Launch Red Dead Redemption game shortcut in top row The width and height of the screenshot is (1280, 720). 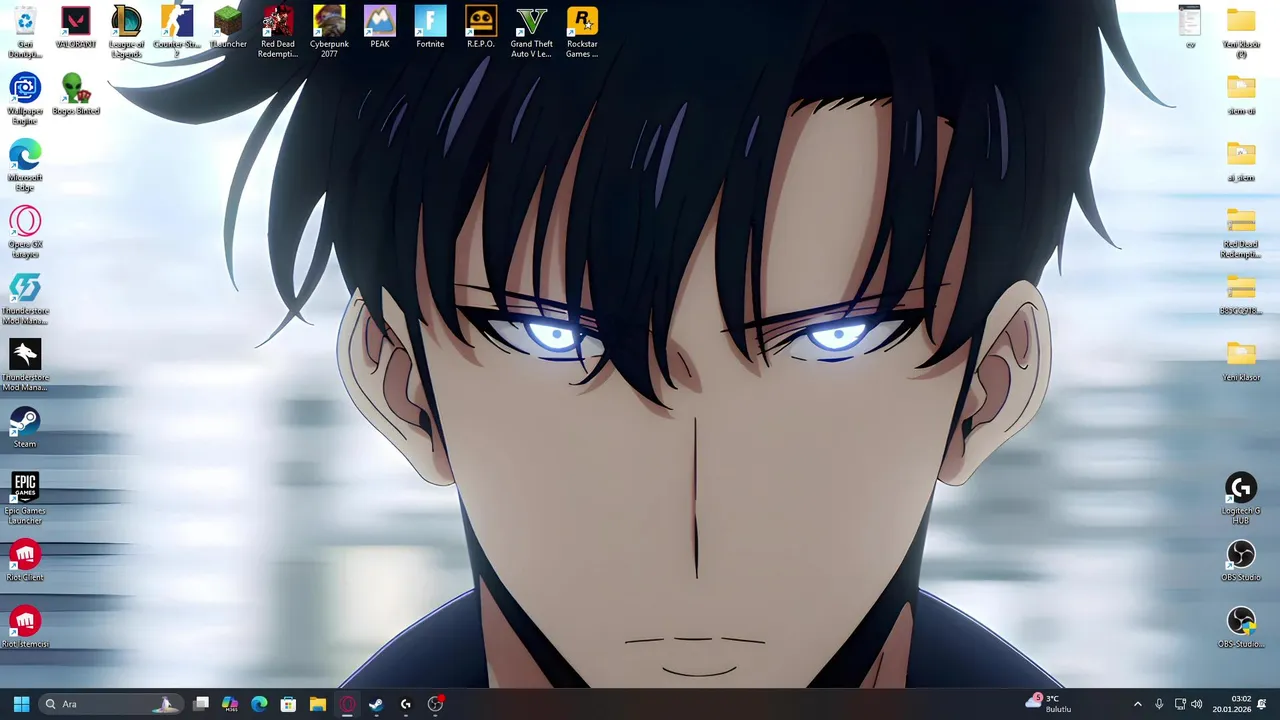278,32
